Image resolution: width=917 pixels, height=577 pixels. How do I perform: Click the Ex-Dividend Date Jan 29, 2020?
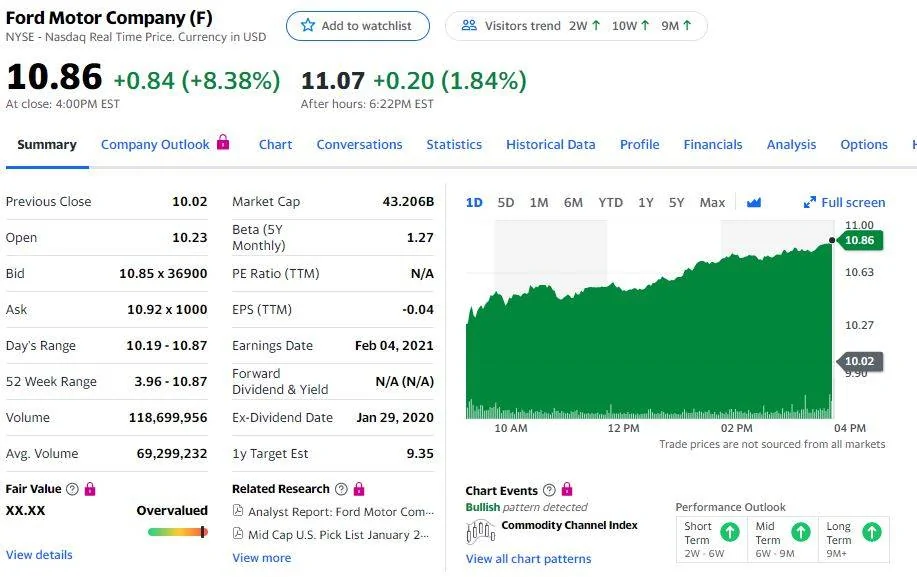(395, 417)
